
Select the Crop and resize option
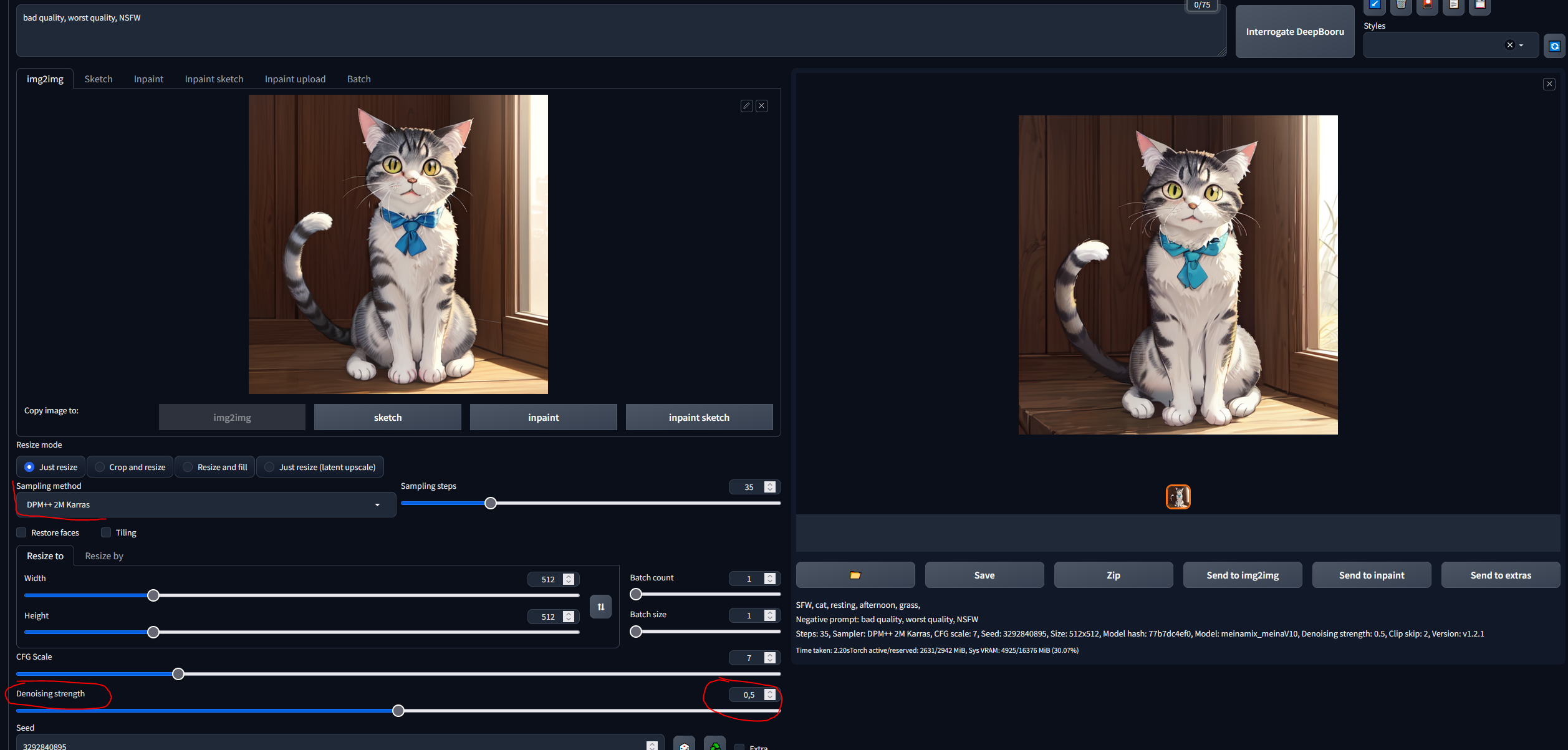(129, 466)
